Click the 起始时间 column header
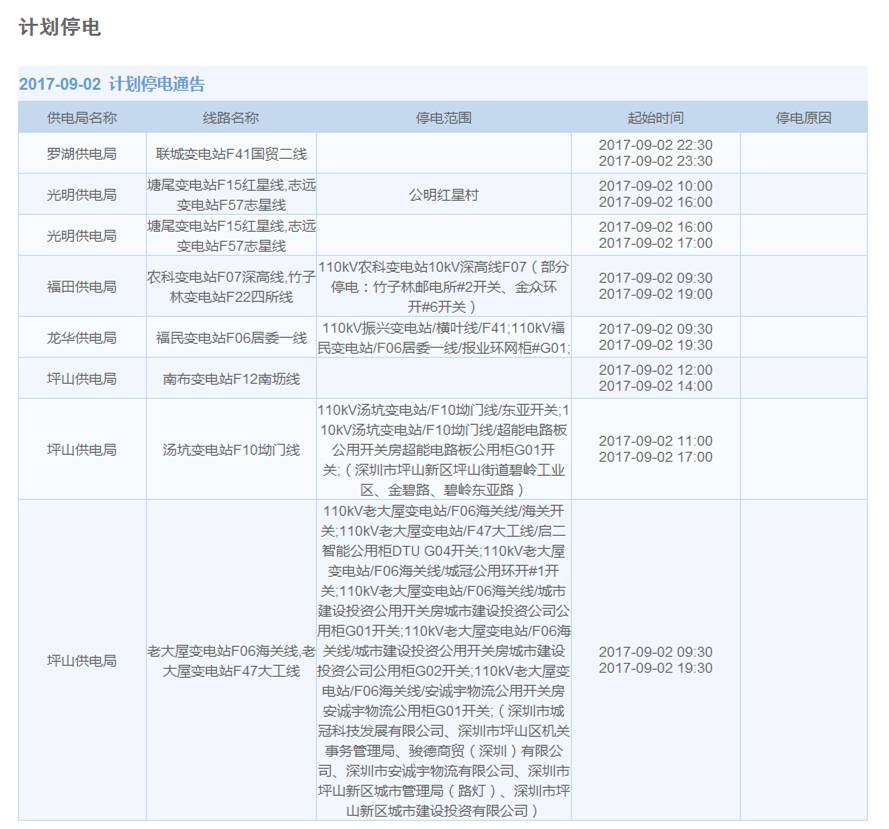The height and width of the screenshot is (829, 889). coord(655,118)
